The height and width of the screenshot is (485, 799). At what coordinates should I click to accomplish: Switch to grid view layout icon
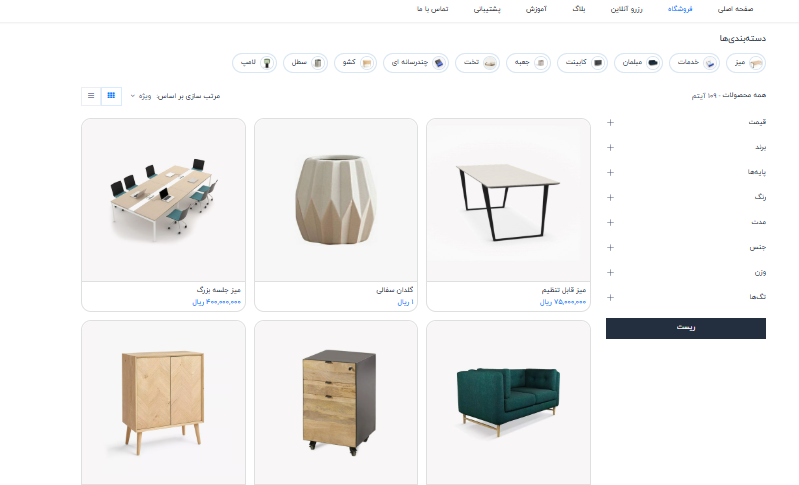[x=111, y=96]
